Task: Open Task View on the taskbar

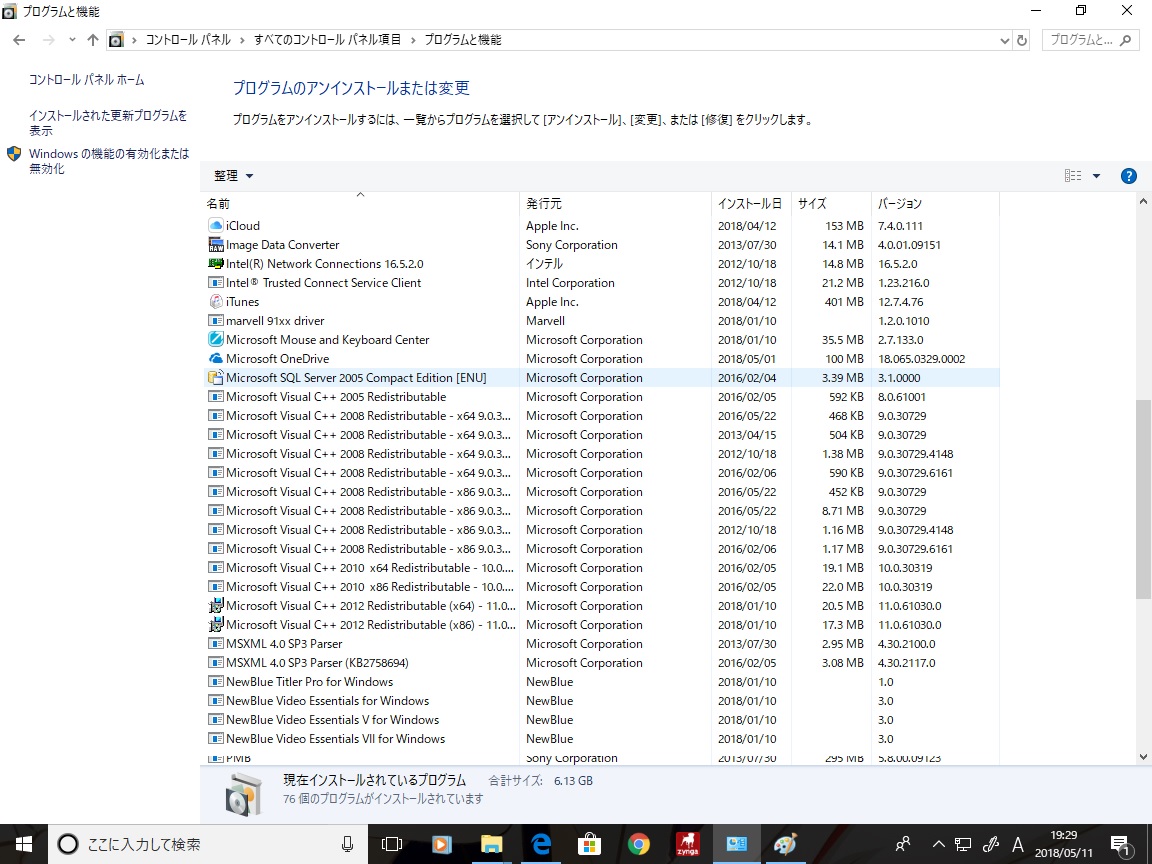Action: (392, 844)
